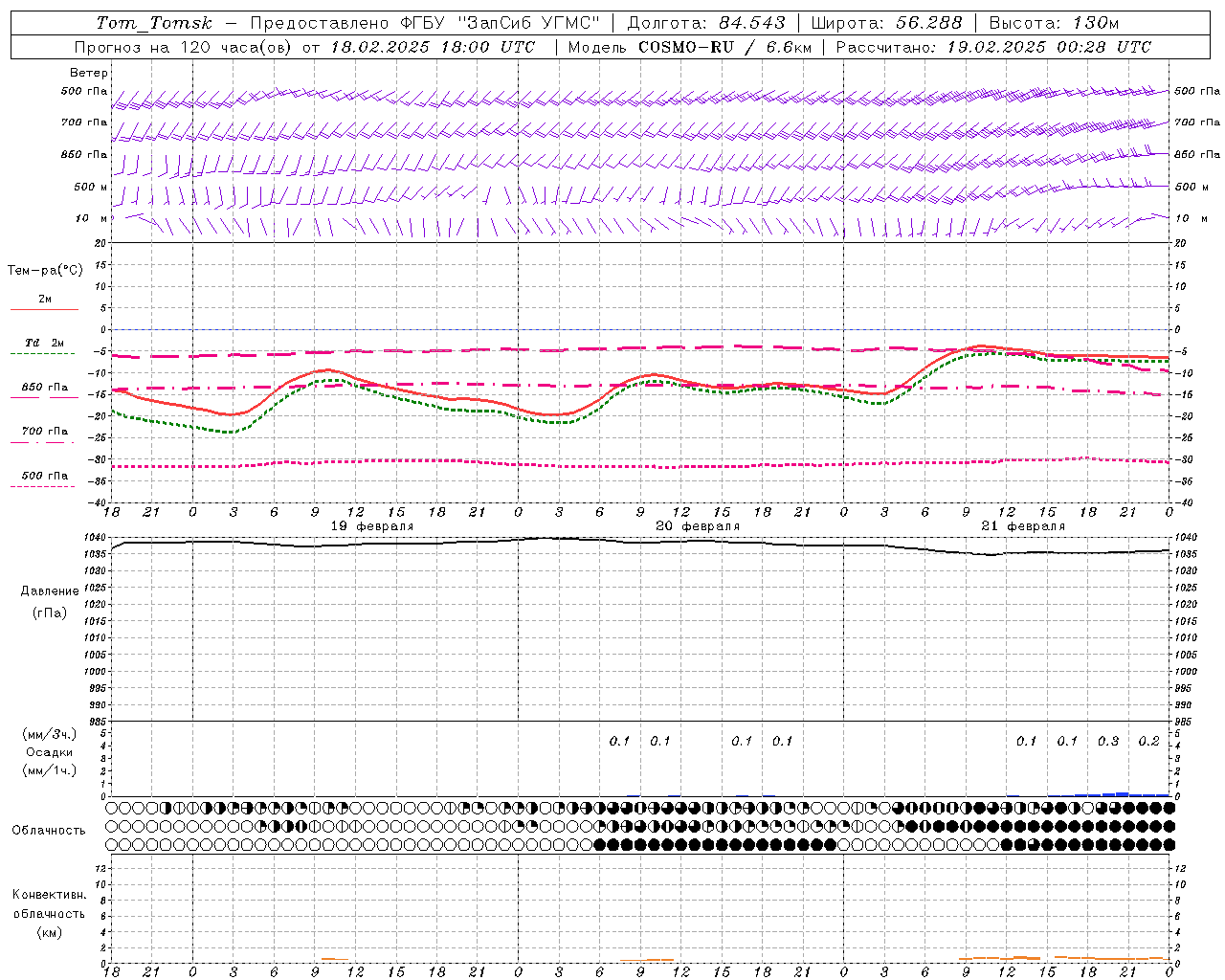
Task: Select the provider text 'ЗапСиб УГМС'
Action: click(528, 23)
